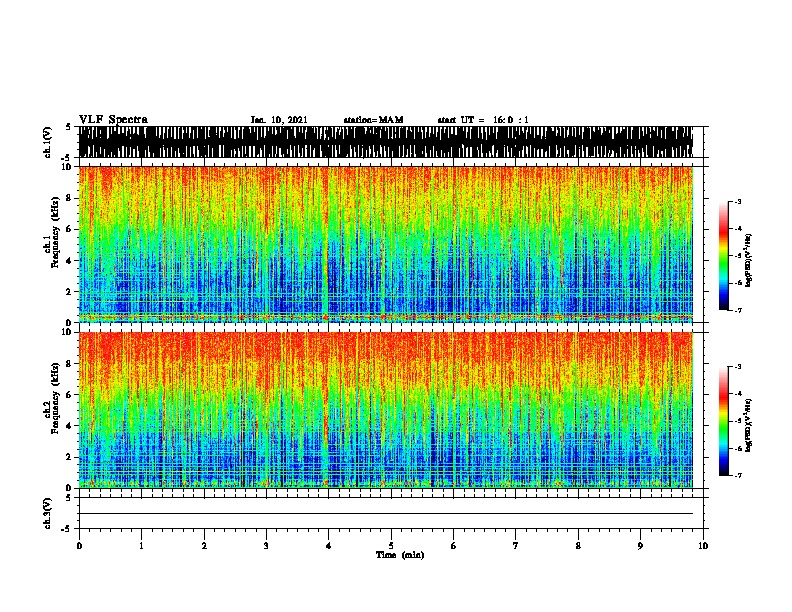Click the time axis tick label "6"

pyautogui.click(x=454, y=546)
